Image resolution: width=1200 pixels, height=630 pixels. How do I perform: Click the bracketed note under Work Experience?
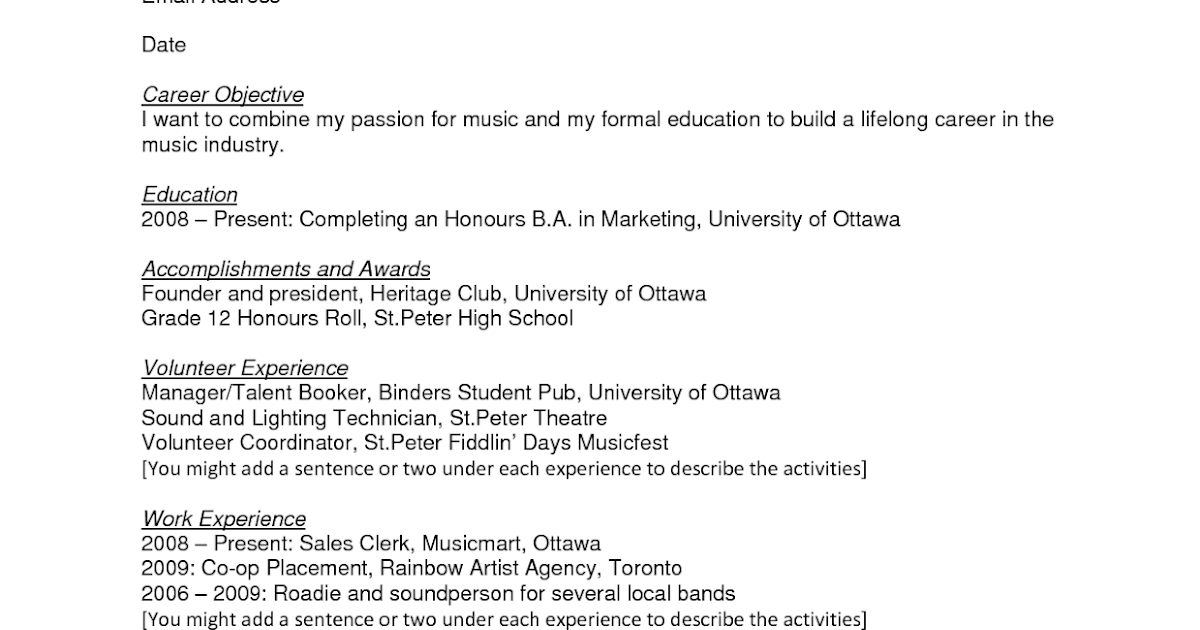click(504, 619)
